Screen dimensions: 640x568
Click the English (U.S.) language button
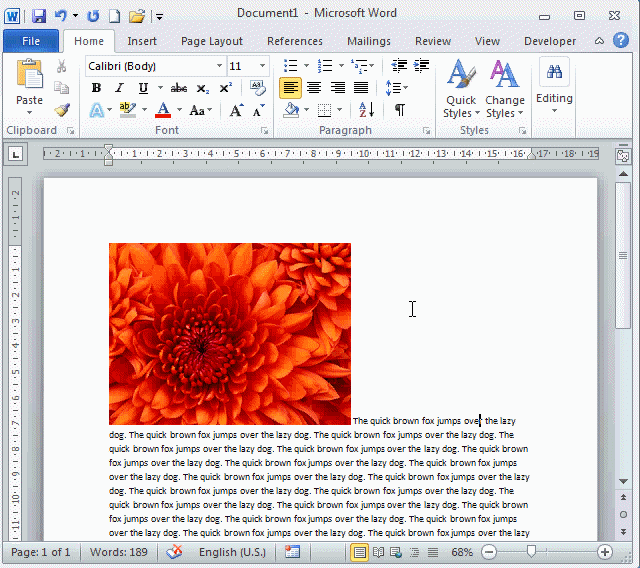232,552
